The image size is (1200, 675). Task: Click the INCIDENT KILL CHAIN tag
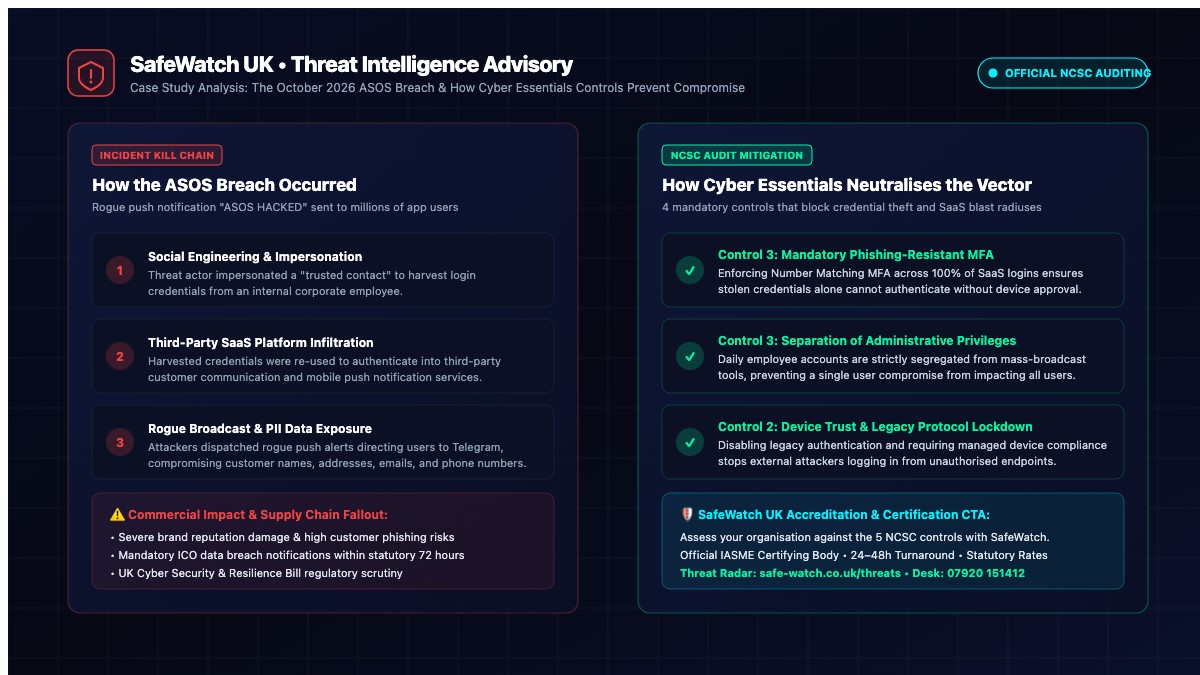coord(157,155)
